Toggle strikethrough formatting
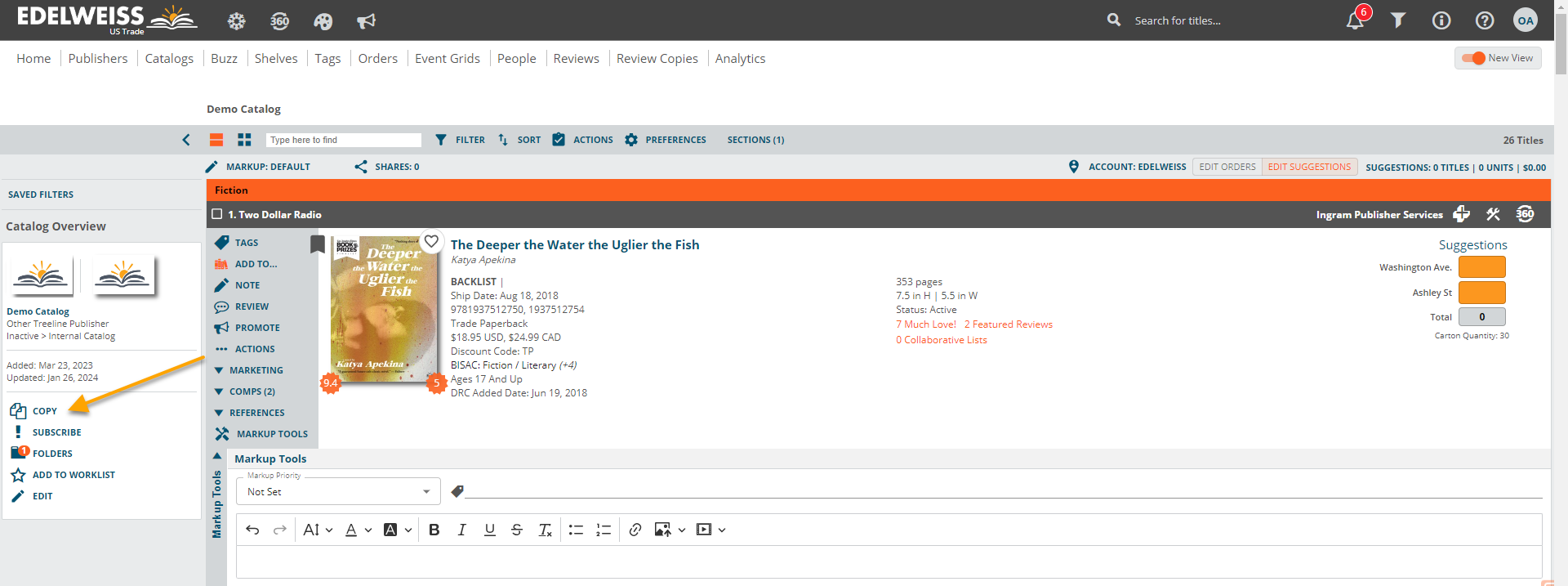The width and height of the screenshot is (1568, 586). [517, 530]
